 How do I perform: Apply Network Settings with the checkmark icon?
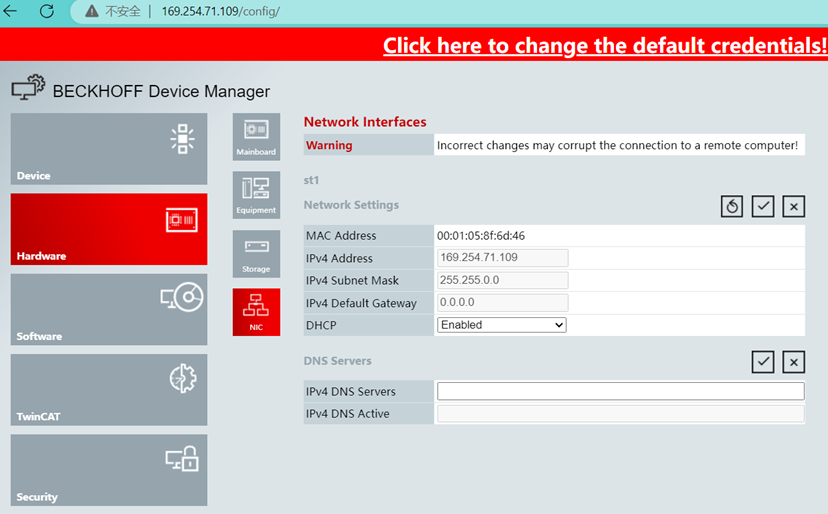(763, 206)
